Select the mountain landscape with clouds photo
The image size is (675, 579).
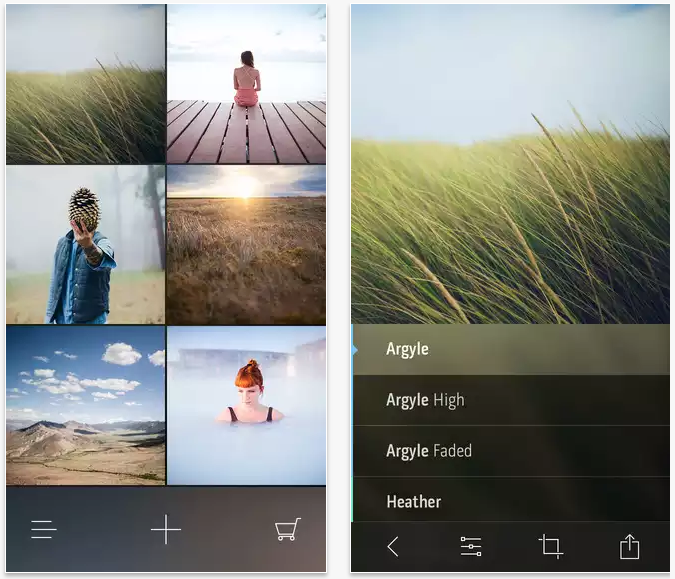tap(85, 405)
